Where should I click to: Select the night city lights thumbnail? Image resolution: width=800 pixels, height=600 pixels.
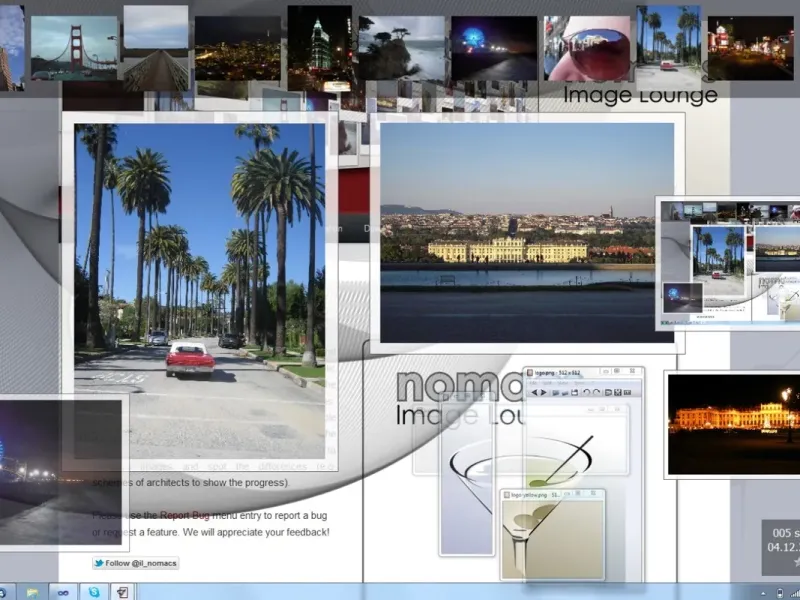[x=238, y=48]
